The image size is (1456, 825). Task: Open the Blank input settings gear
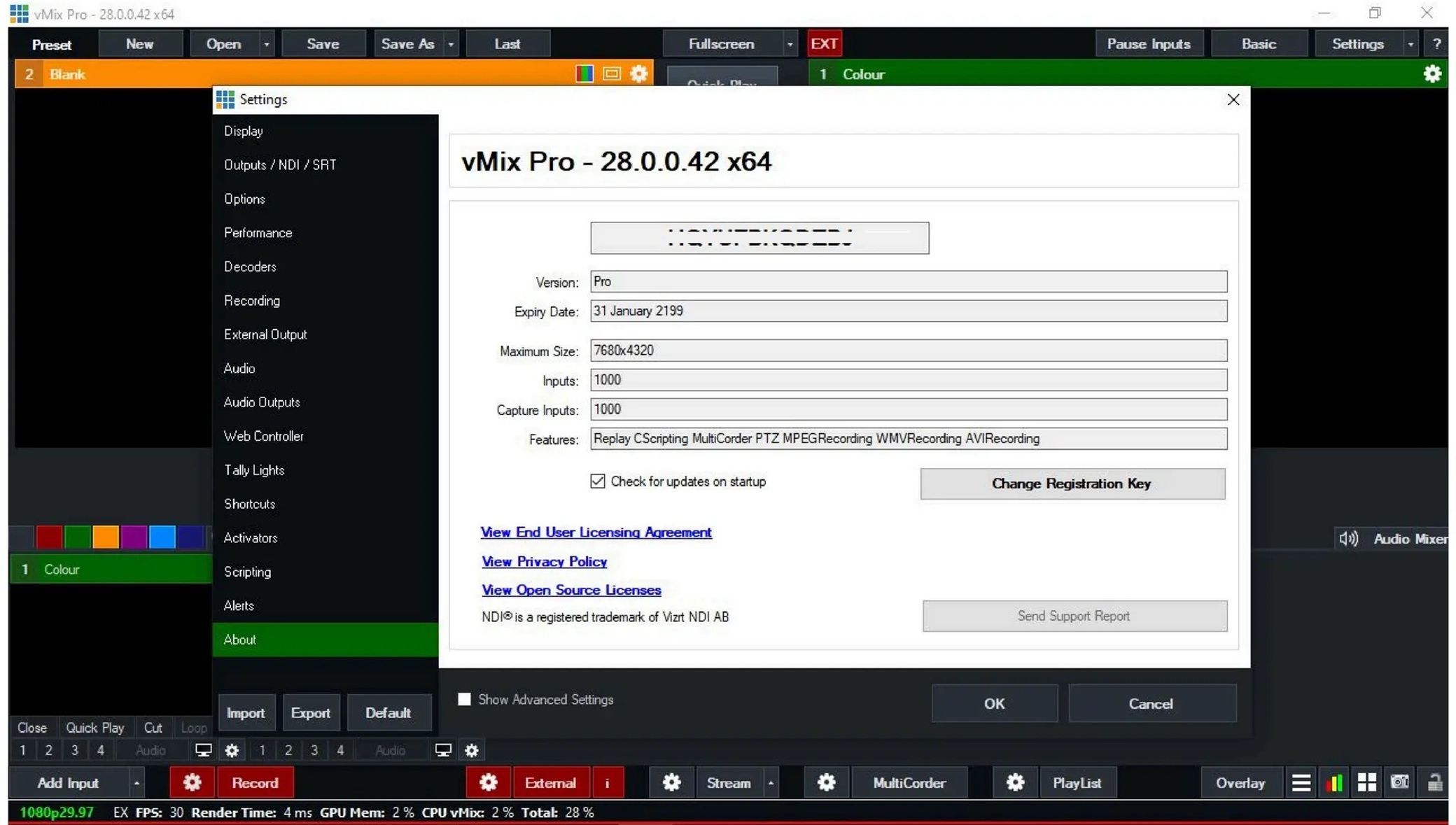click(638, 73)
